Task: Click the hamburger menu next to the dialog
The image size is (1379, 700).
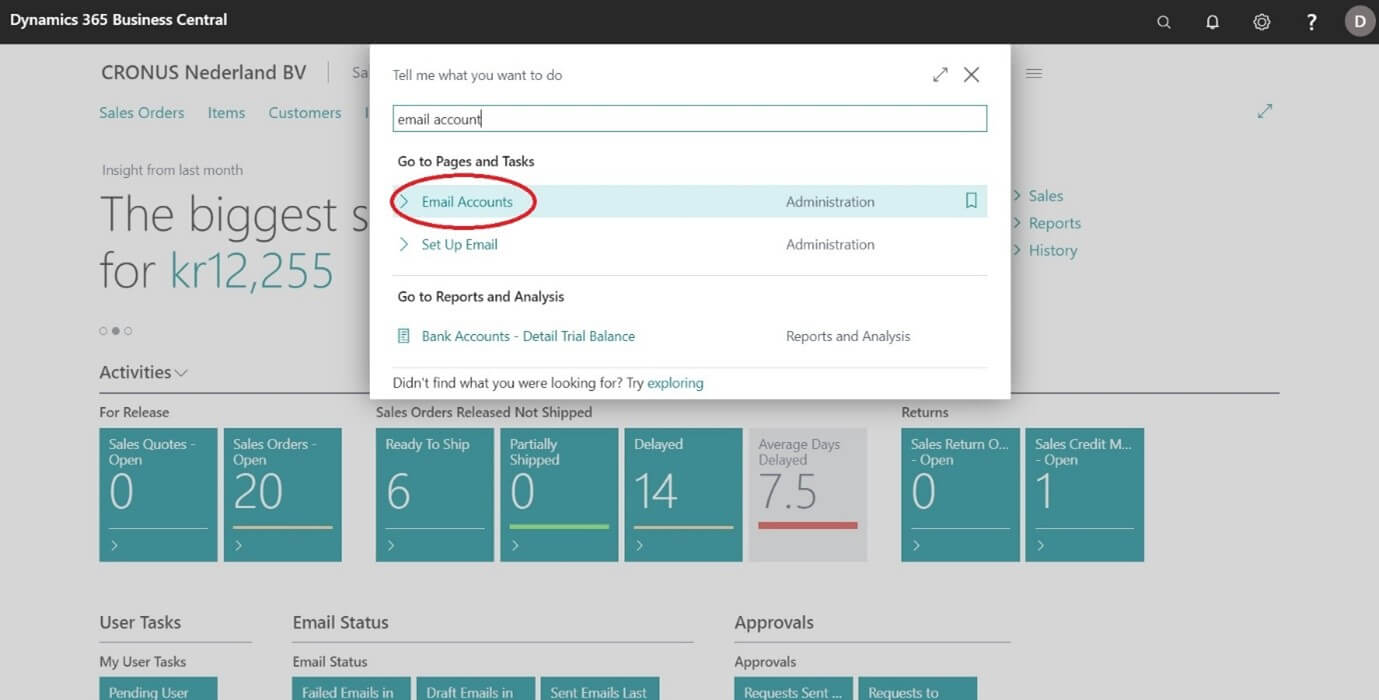Action: tap(1034, 74)
